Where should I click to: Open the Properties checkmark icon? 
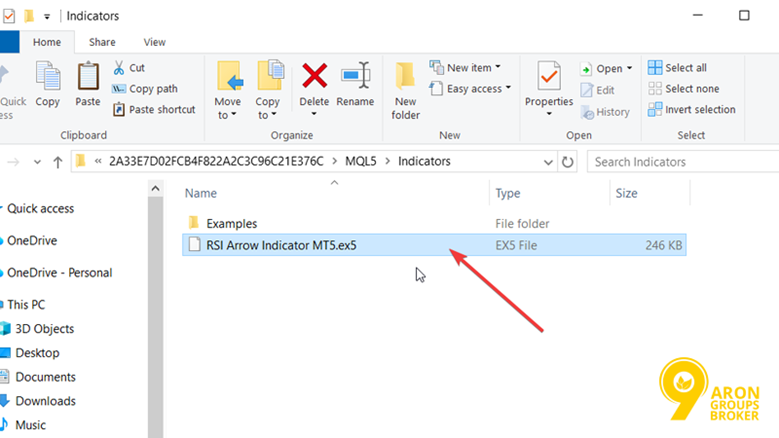click(x=549, y=77)
